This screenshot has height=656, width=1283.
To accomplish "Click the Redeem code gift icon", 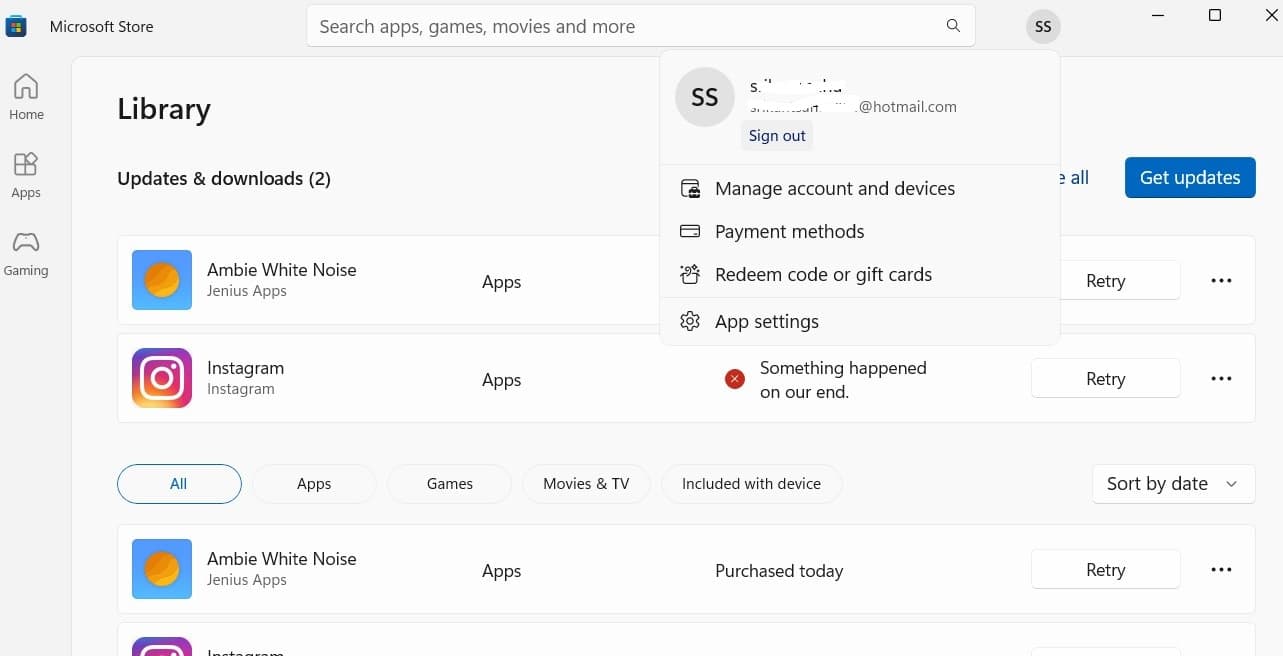I will (690, 274).
